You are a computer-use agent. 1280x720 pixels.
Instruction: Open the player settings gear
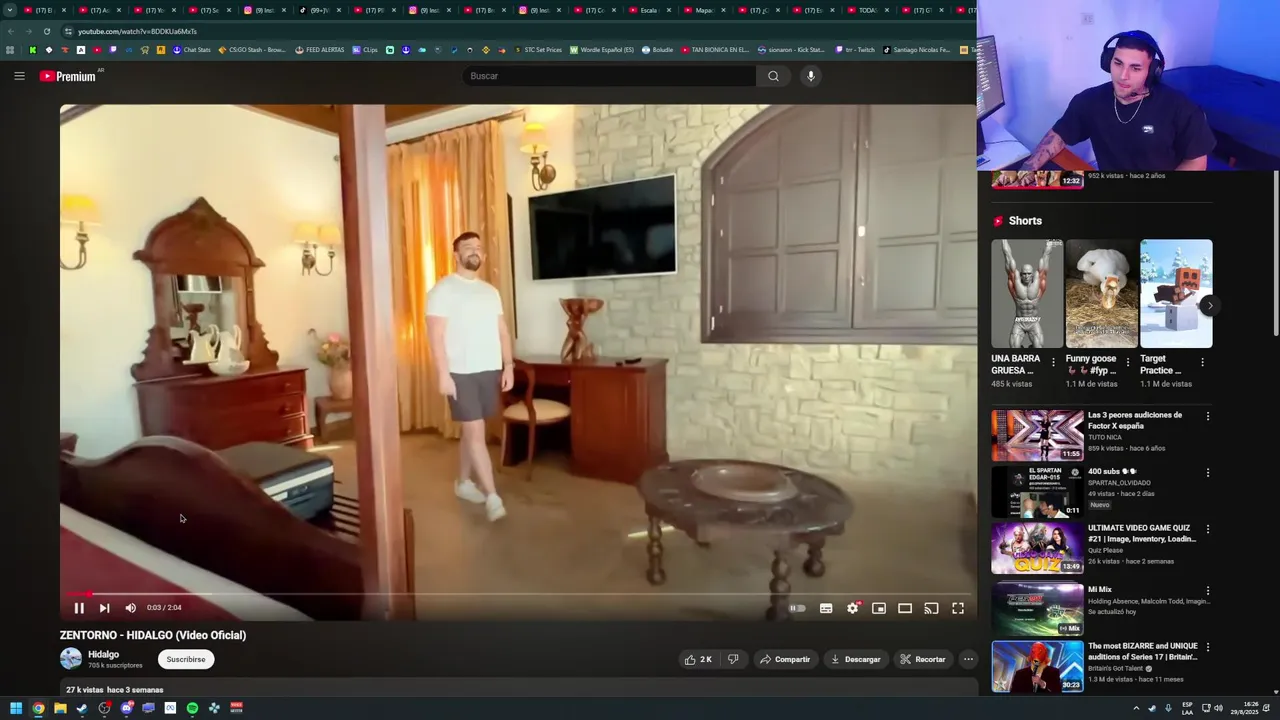tap(853, 608)
